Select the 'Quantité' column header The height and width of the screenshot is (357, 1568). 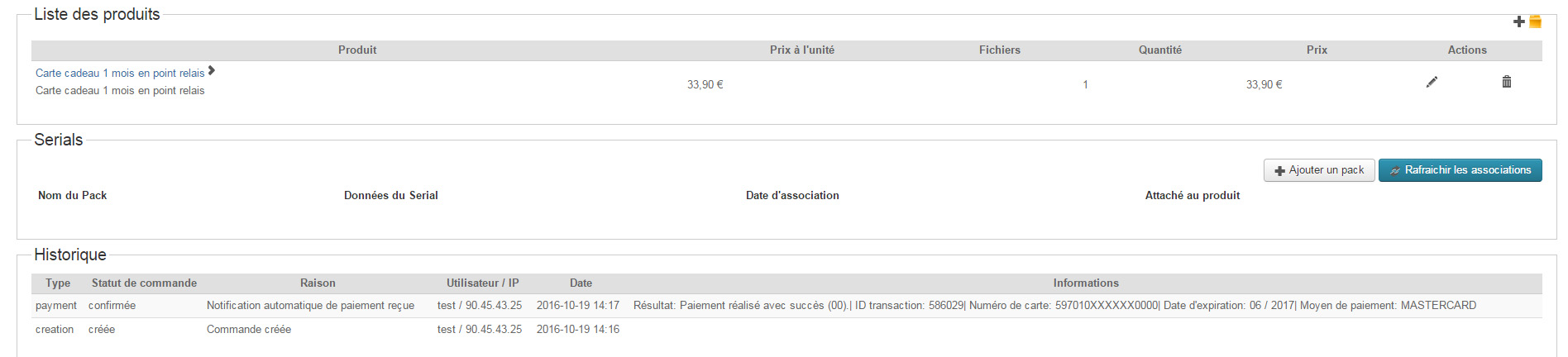click(1159, 50)
